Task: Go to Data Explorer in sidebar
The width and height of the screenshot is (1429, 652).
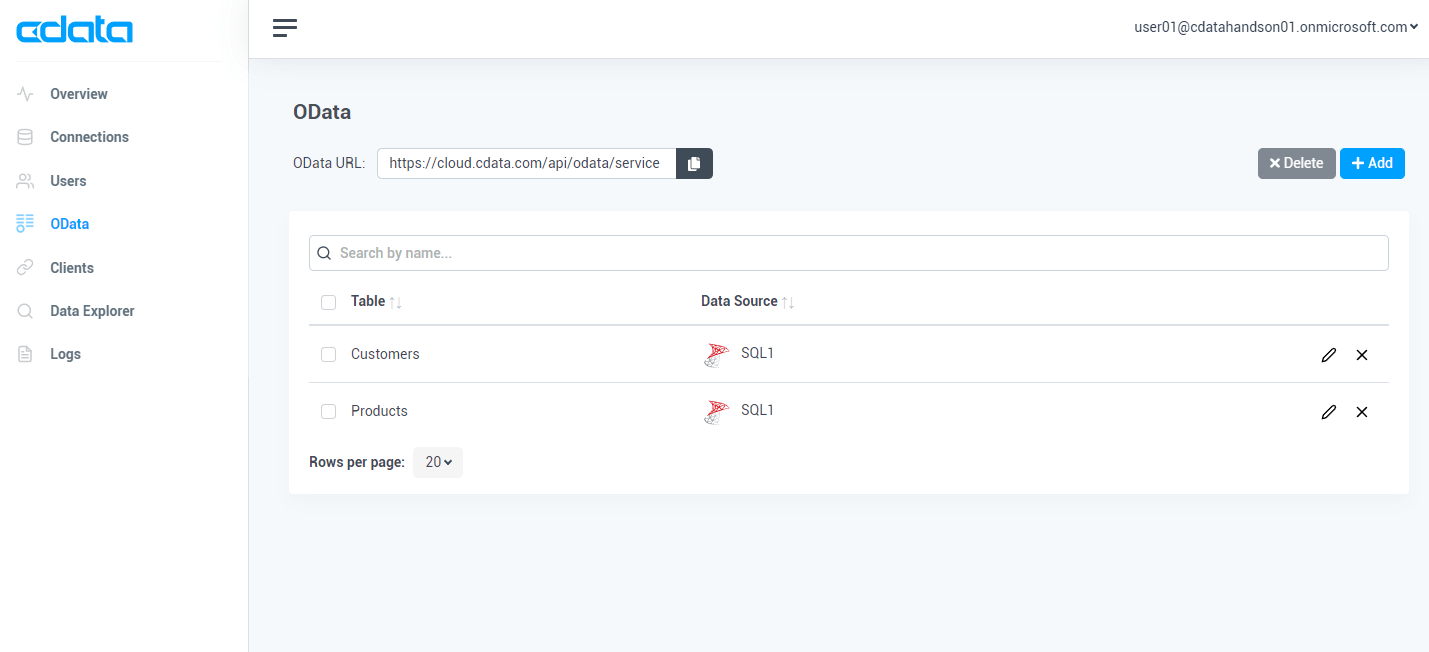Action: click(92, 311)
